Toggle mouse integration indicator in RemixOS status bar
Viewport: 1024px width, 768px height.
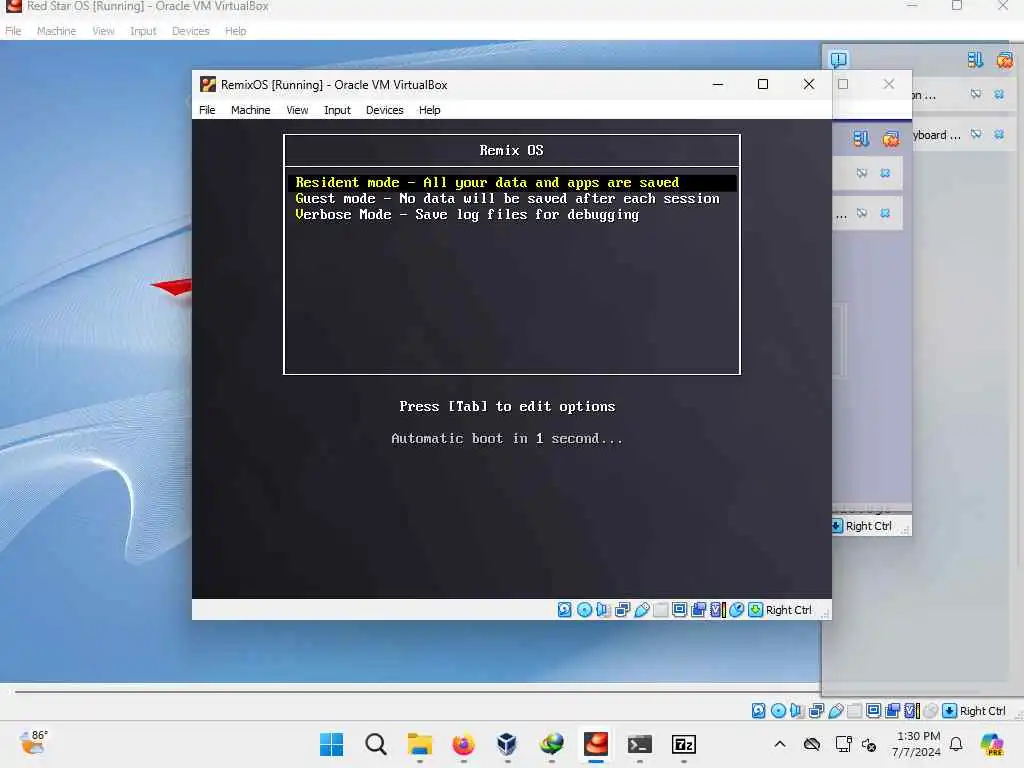point(737,610)
